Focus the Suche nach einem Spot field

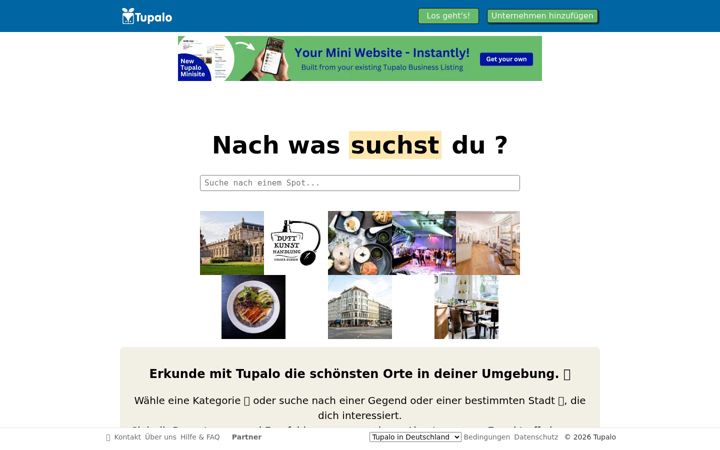[360, 183]
